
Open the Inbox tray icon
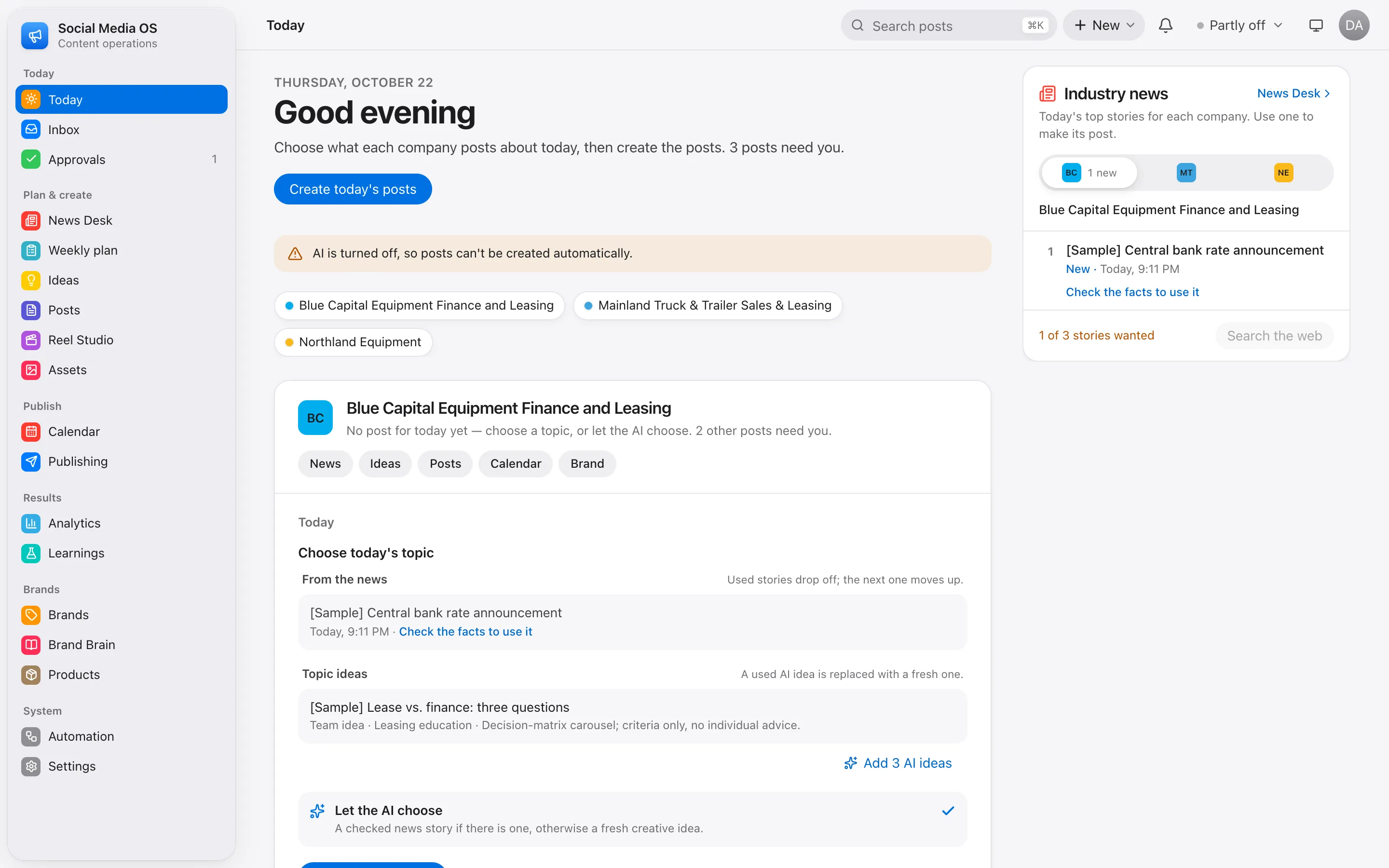pos(31,129)
